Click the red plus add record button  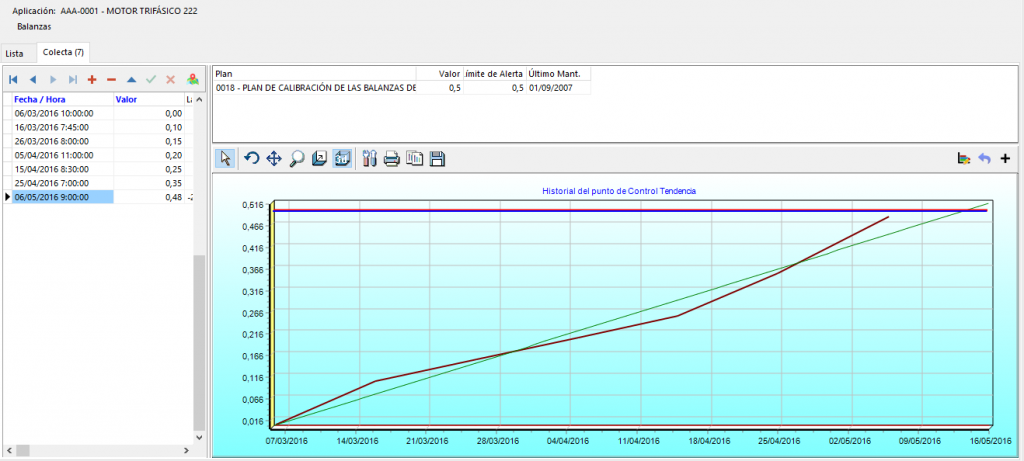(x=92, y=79)
